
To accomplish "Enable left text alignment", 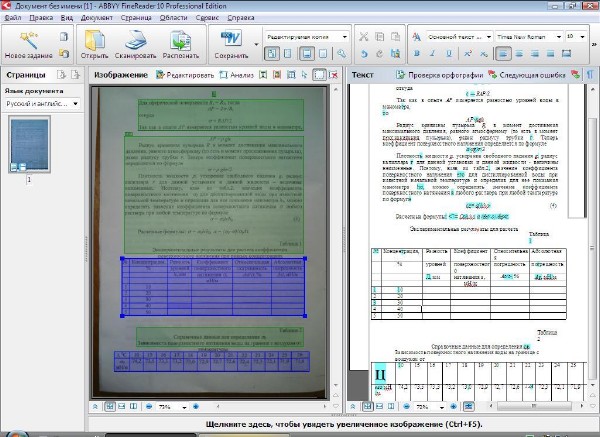I will [x=502, y=52].
